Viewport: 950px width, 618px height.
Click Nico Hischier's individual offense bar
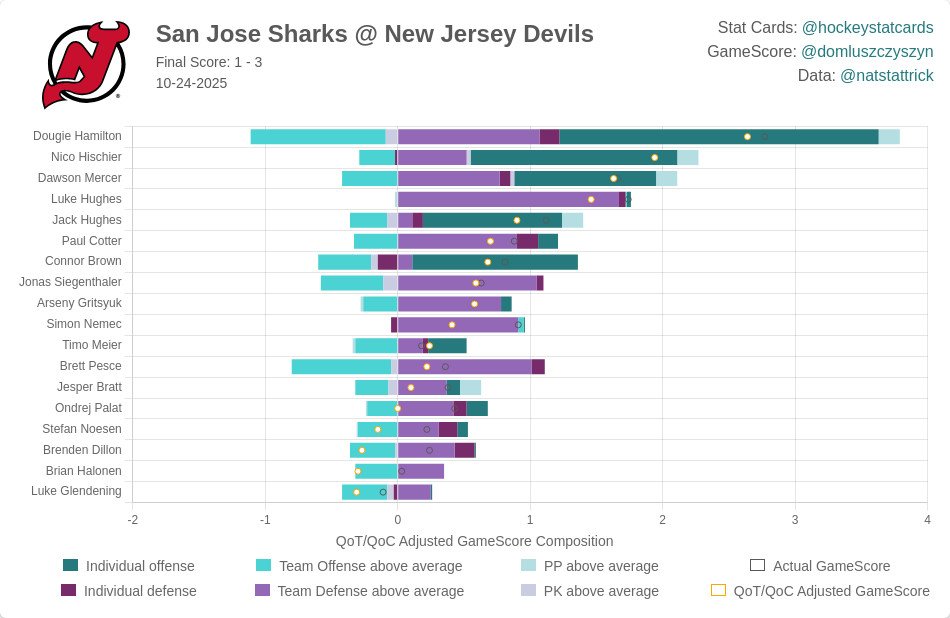coord(573,158)
